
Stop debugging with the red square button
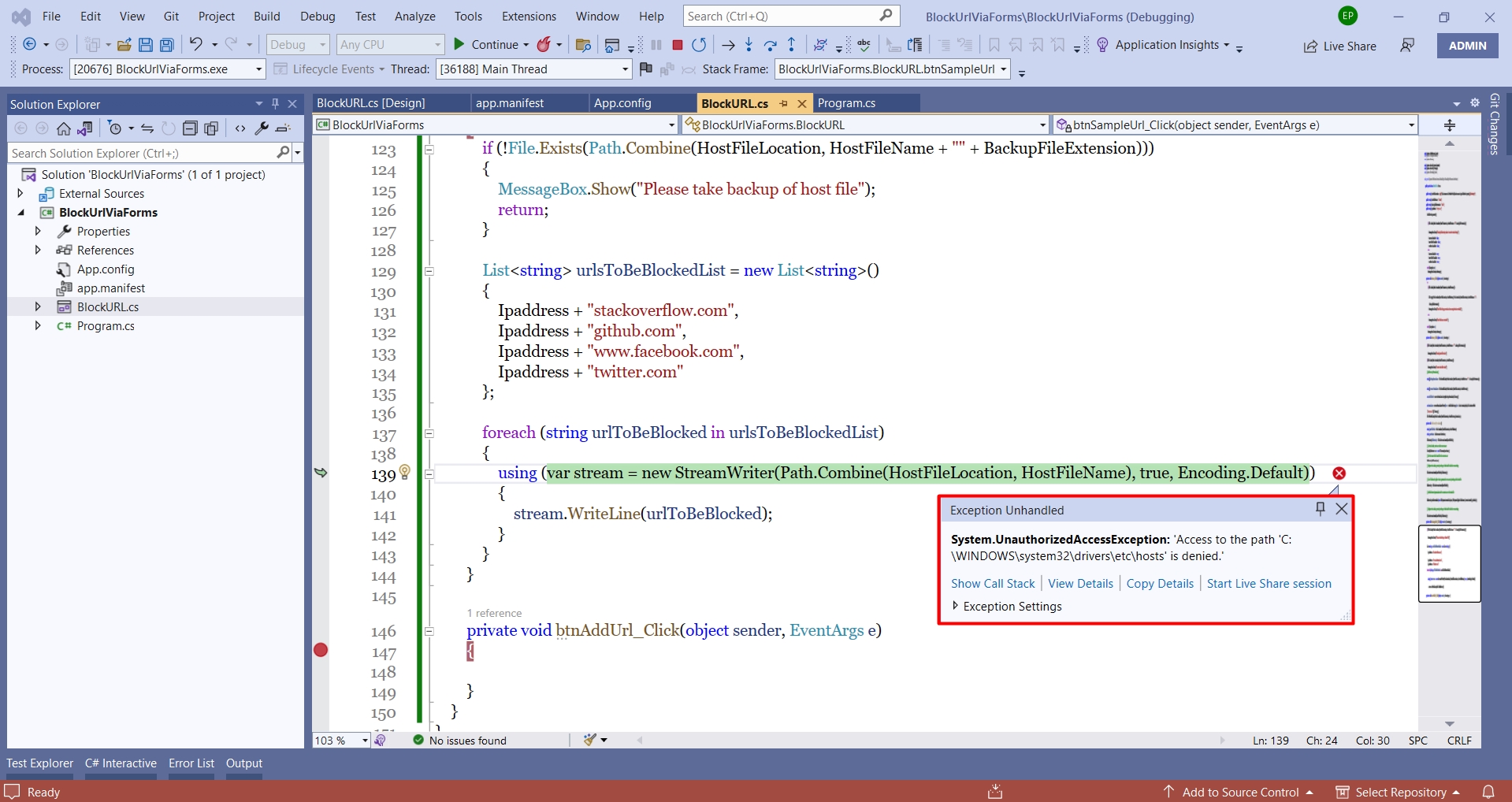[x=677, y=45]
